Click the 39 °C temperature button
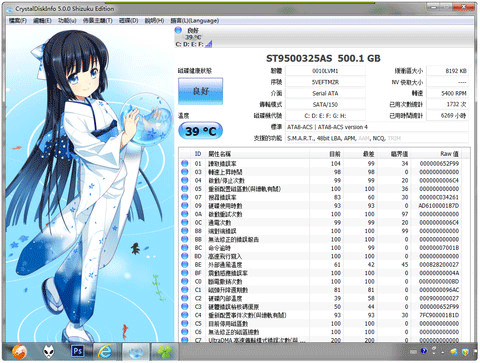Viewport: 480px width, 363px height. point(200,131)
